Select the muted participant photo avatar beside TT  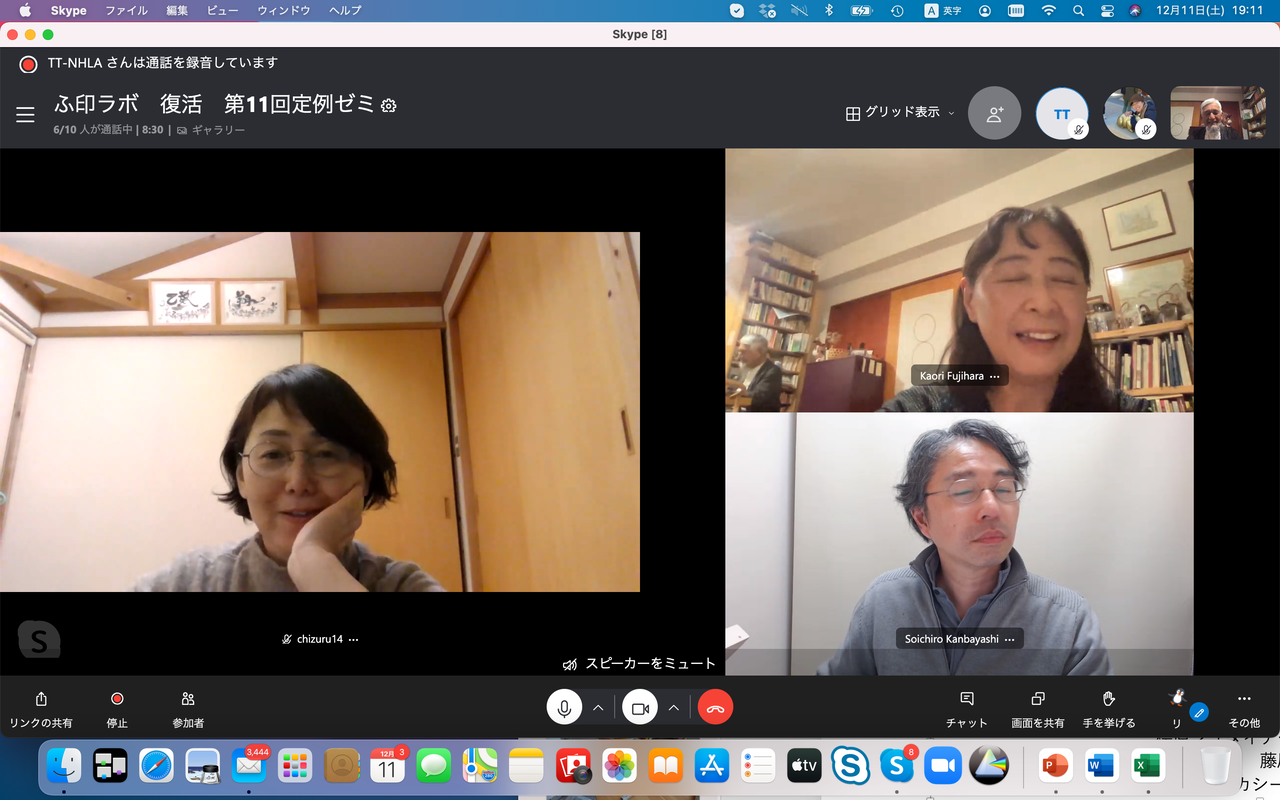tap(1130, 113)
